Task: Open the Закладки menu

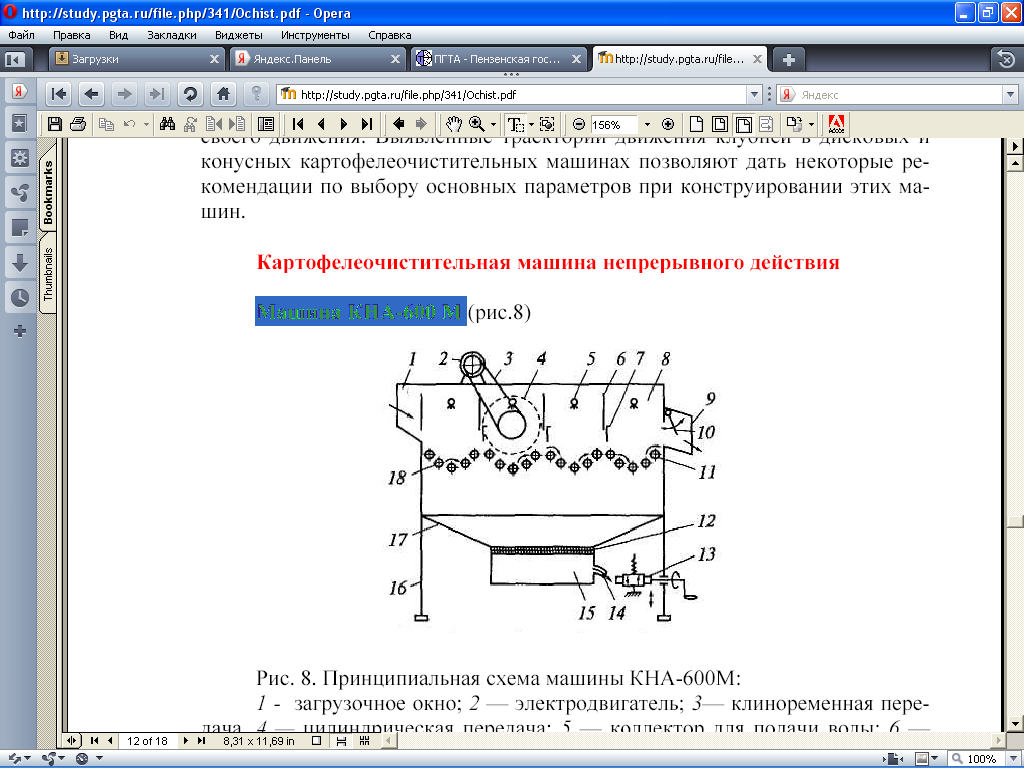Action: pos(172,35)
